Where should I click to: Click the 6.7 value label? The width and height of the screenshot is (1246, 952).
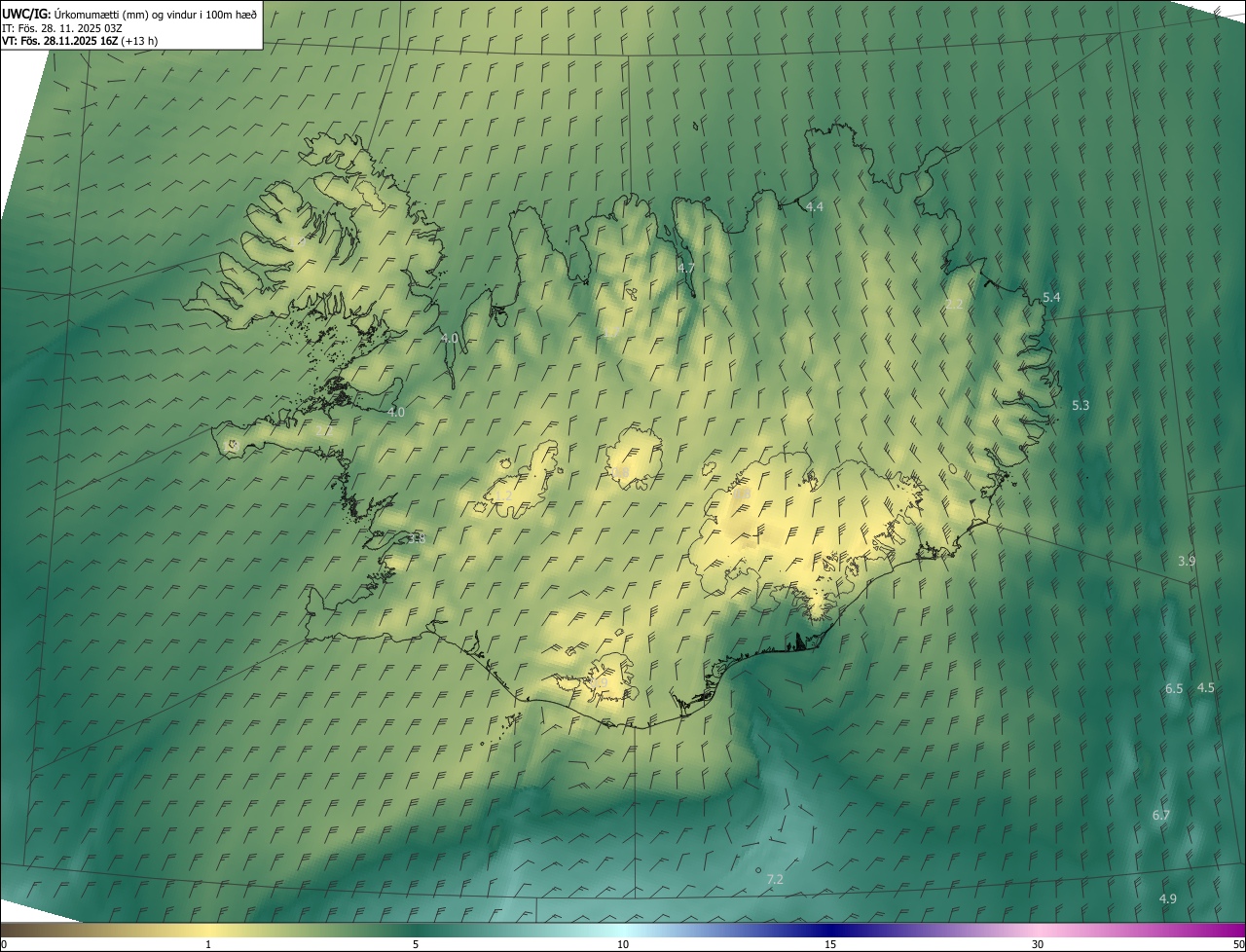coord(1161,815)
